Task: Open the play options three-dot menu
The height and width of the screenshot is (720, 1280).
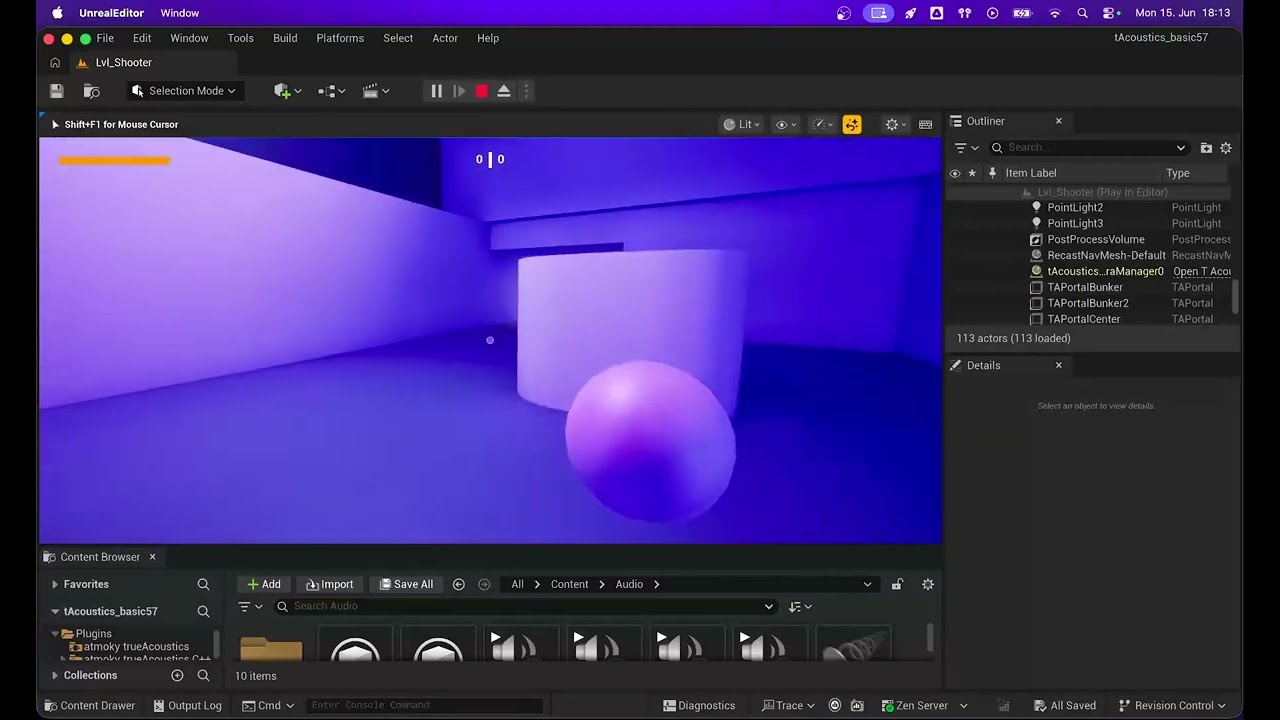Action: (526, 91)
